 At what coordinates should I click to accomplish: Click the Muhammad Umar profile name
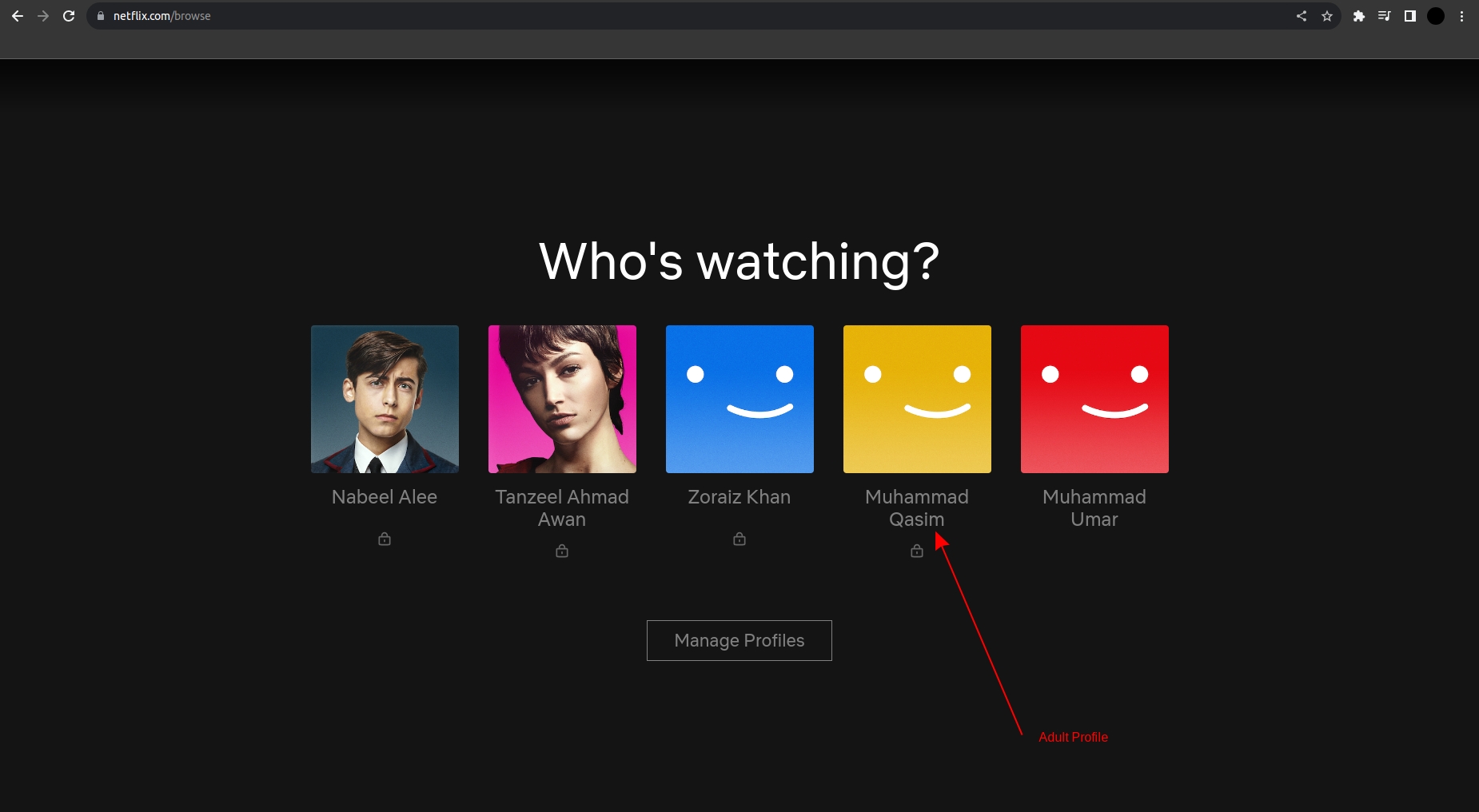coord(1094,508)
